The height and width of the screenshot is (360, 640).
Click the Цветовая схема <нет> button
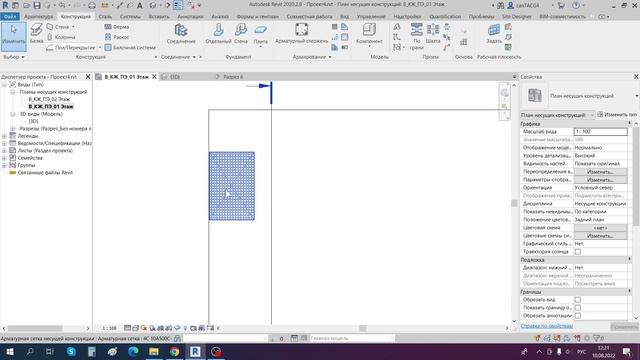(600, 228)
